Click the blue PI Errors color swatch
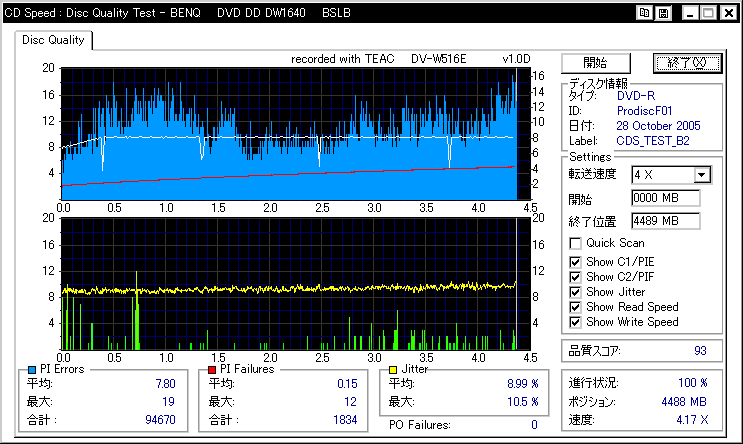 pyautogui.click(x=32, y=370)
